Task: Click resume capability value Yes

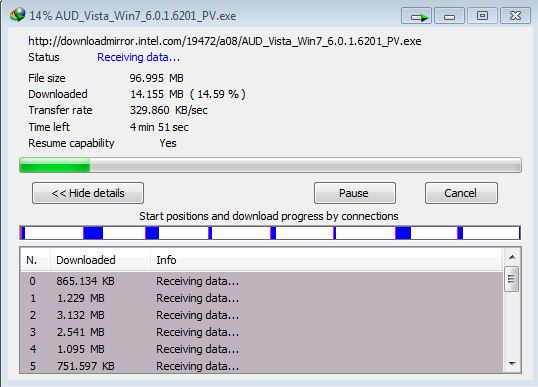Action: tap(168, 143)
